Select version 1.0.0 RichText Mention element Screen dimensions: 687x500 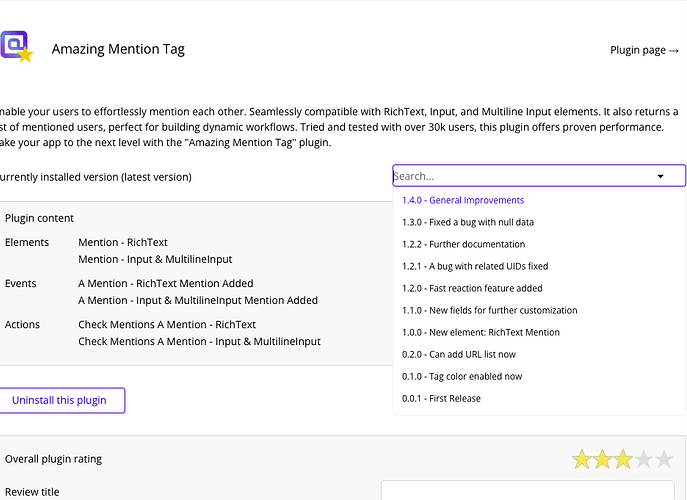tap(480, 332)
